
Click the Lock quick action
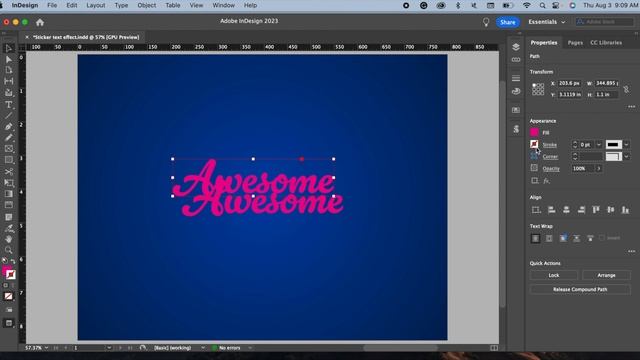click(553, 275)
